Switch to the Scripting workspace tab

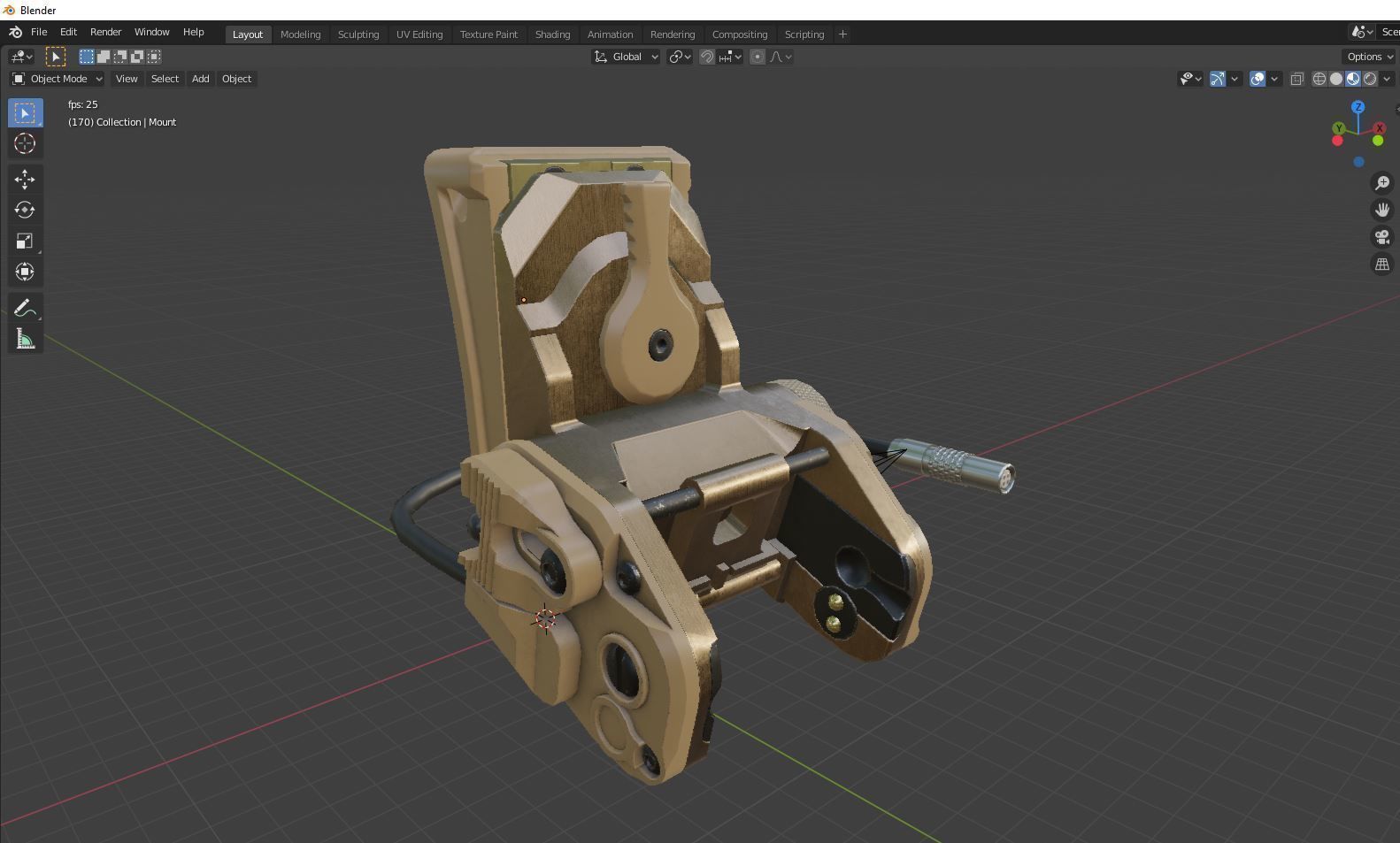(x=804, y=34)
